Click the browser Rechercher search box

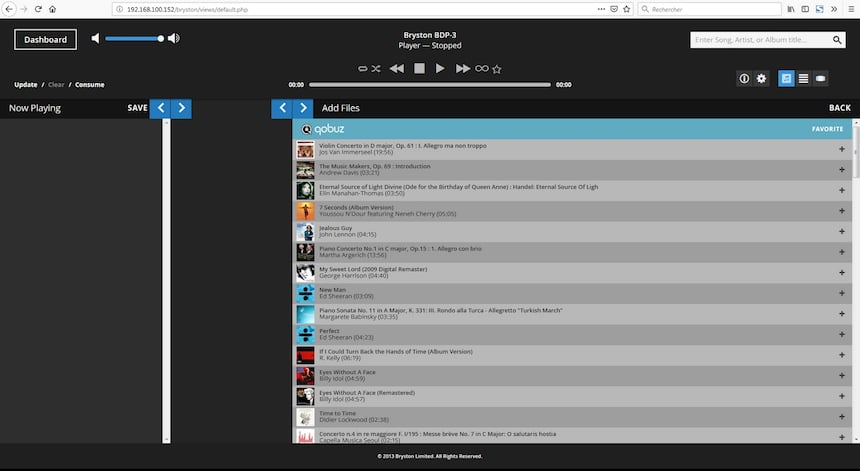tap(709, 9)
